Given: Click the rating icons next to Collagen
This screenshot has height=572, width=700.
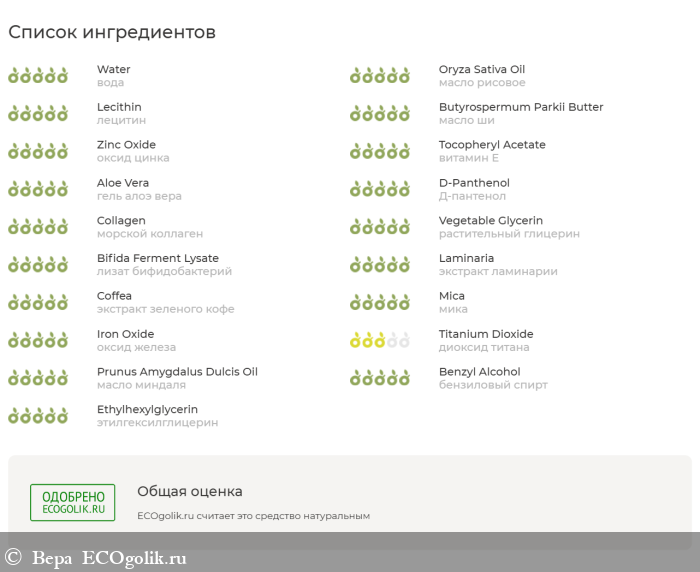Looking at the screenshot, I should click(38, 227).
